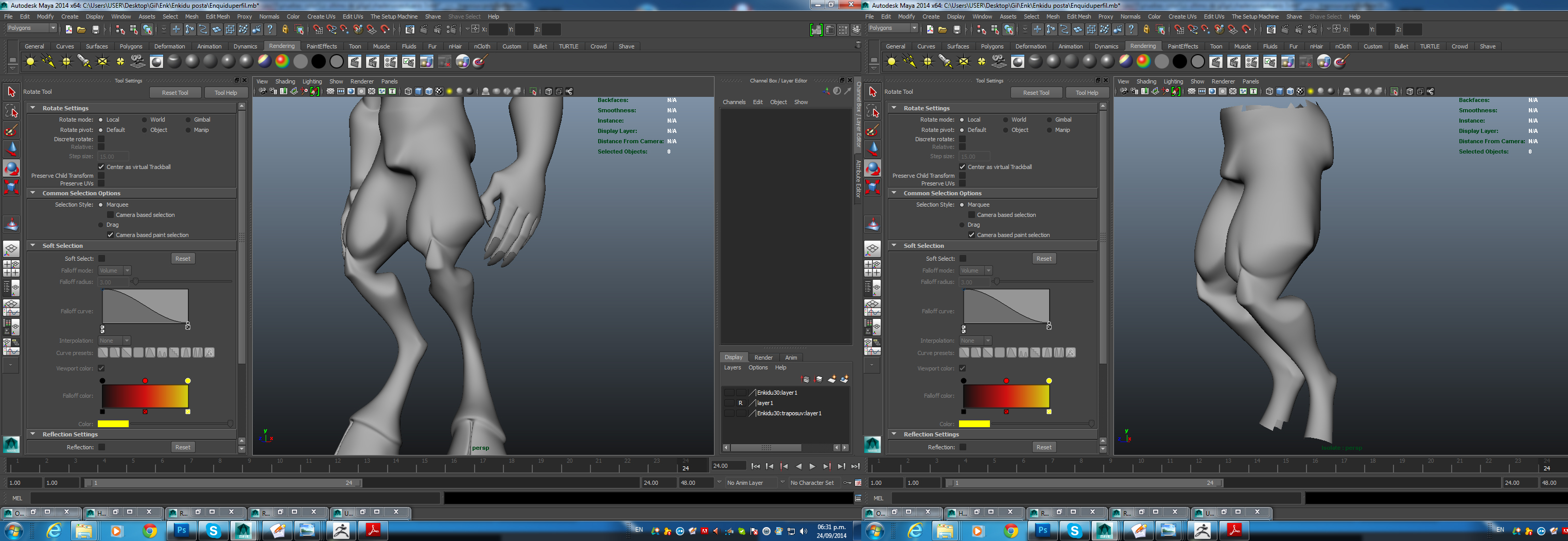Open Shading menu in left viewport
The height and width of the screenshot is (541, 1568).
click(x=285, y=81)
